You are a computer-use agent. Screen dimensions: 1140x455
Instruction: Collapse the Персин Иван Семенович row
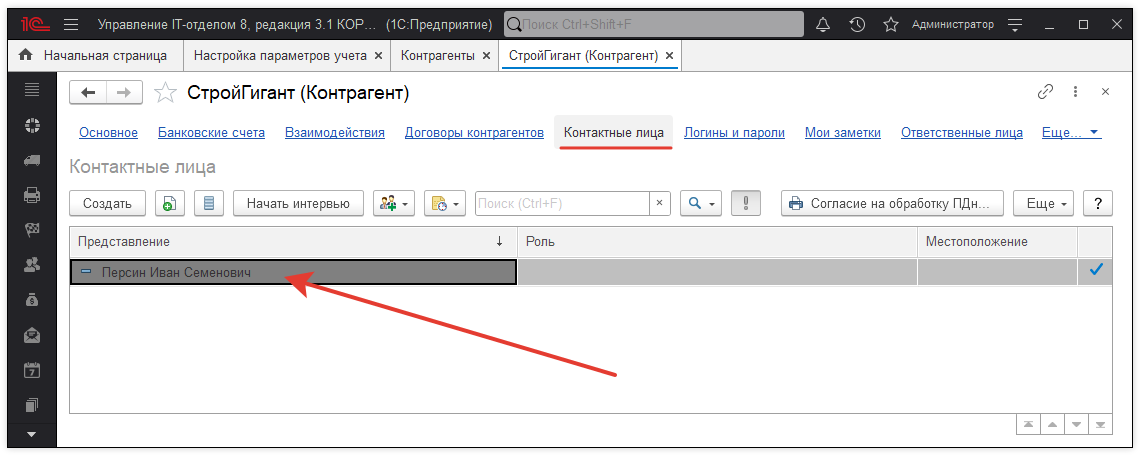click(x=86, y=272)
